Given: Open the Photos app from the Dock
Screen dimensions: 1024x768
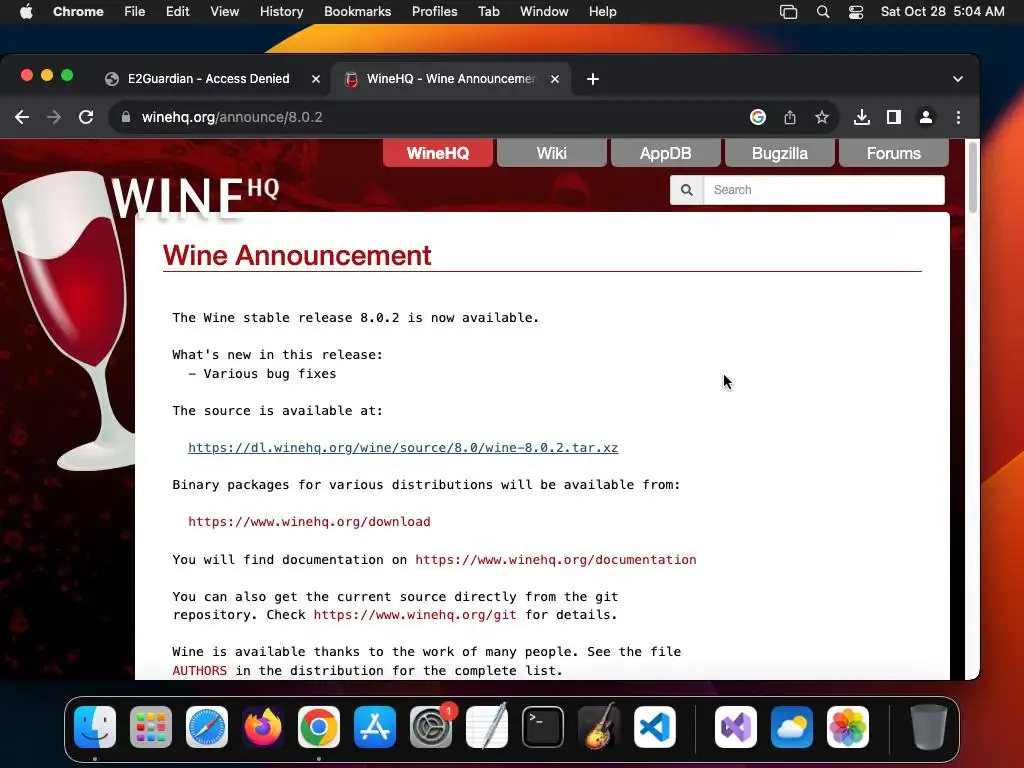Looking at the screenshot, I should pyautogui.click(x=848, y=727).
